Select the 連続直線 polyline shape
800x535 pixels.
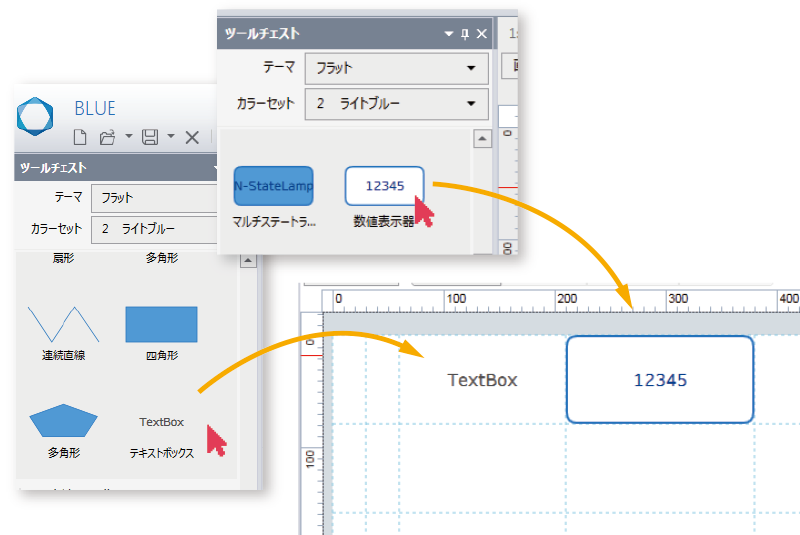(x=64, y=324)
